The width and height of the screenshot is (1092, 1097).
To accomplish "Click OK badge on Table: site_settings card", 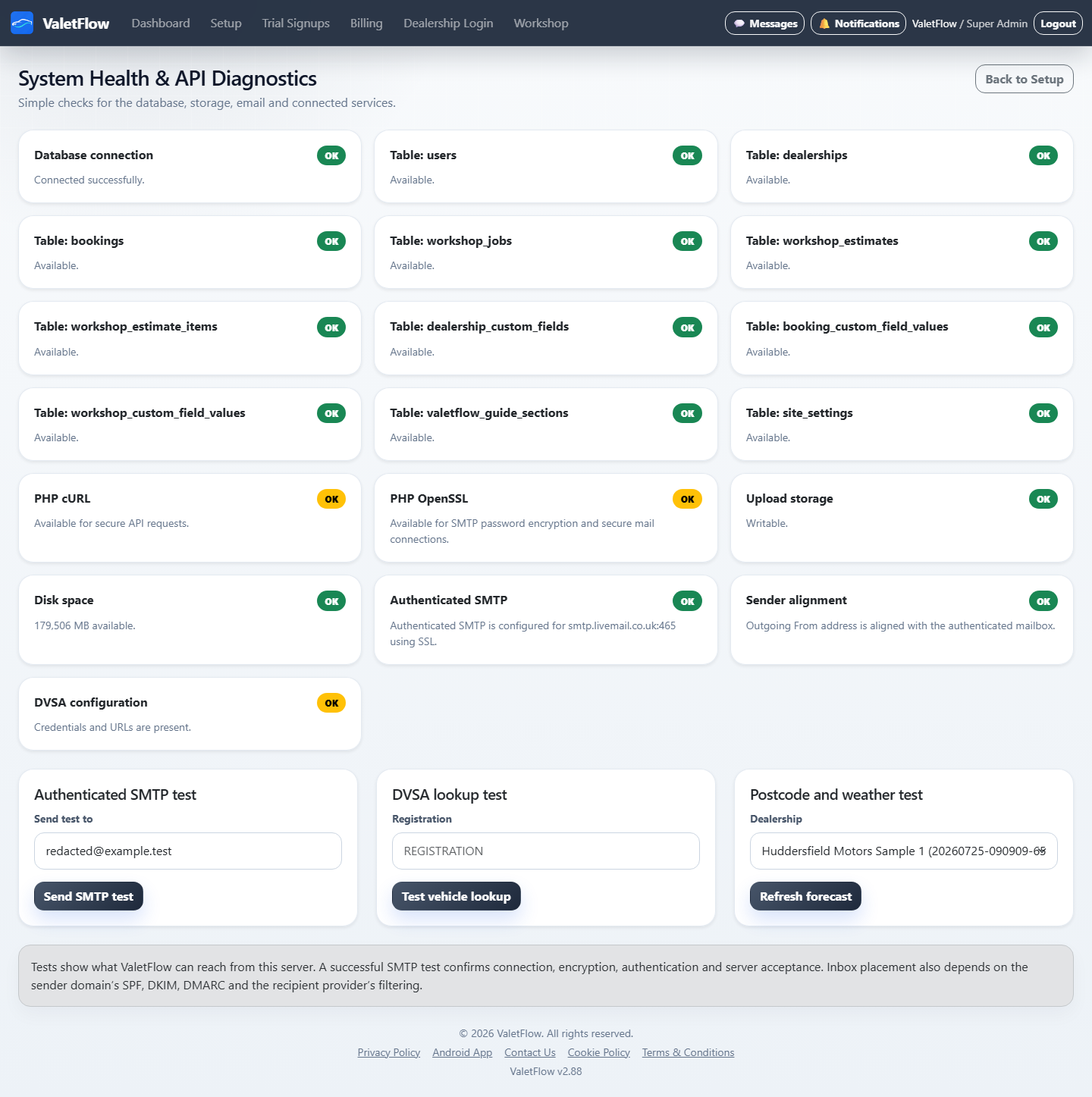I will [x=1043, y=413].
